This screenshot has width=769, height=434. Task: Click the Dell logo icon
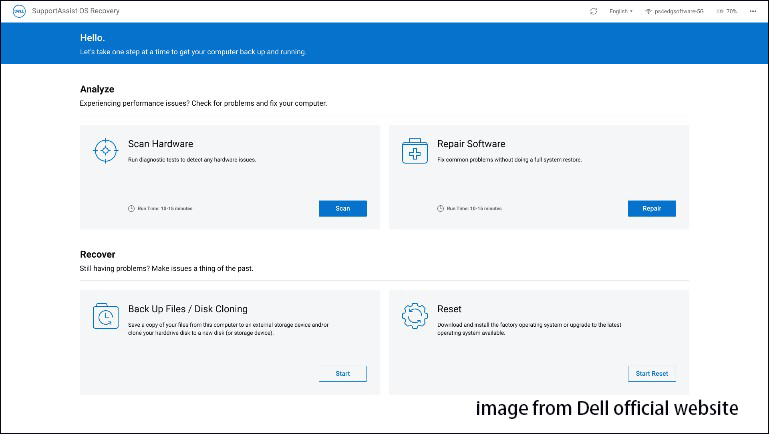tap(19, 11)
